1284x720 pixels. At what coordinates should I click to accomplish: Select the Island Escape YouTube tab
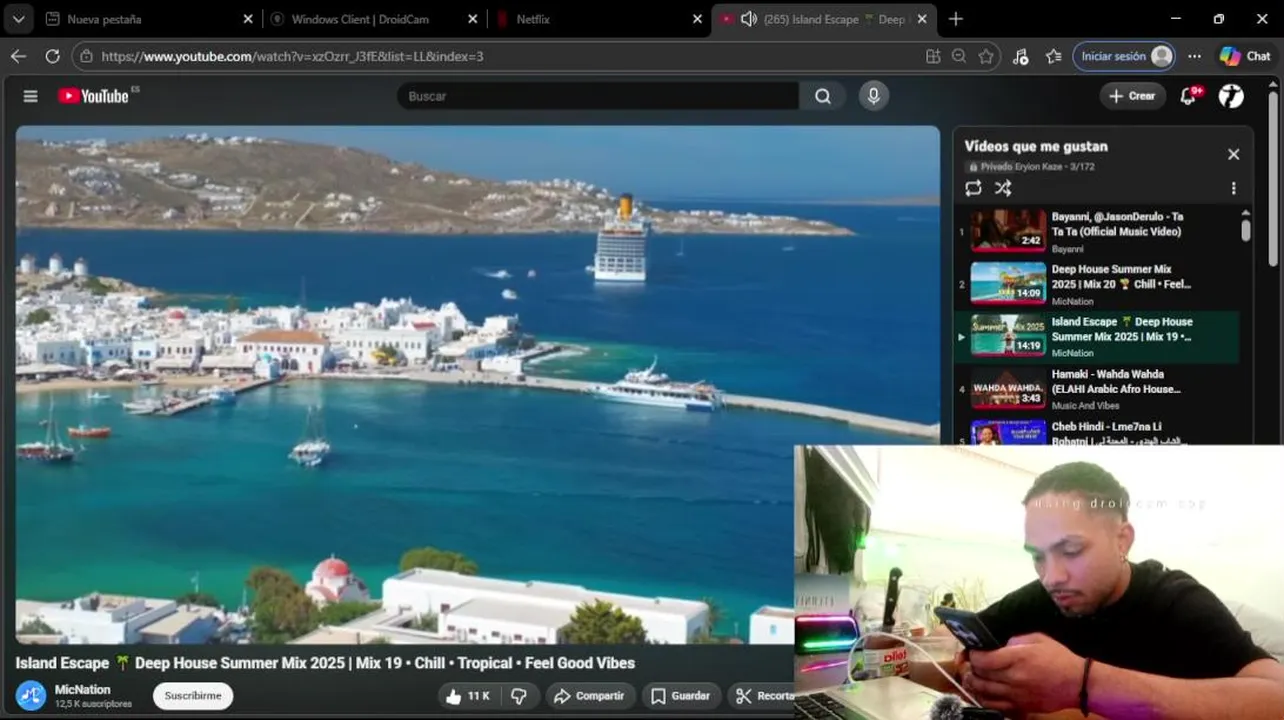point(826,19)
